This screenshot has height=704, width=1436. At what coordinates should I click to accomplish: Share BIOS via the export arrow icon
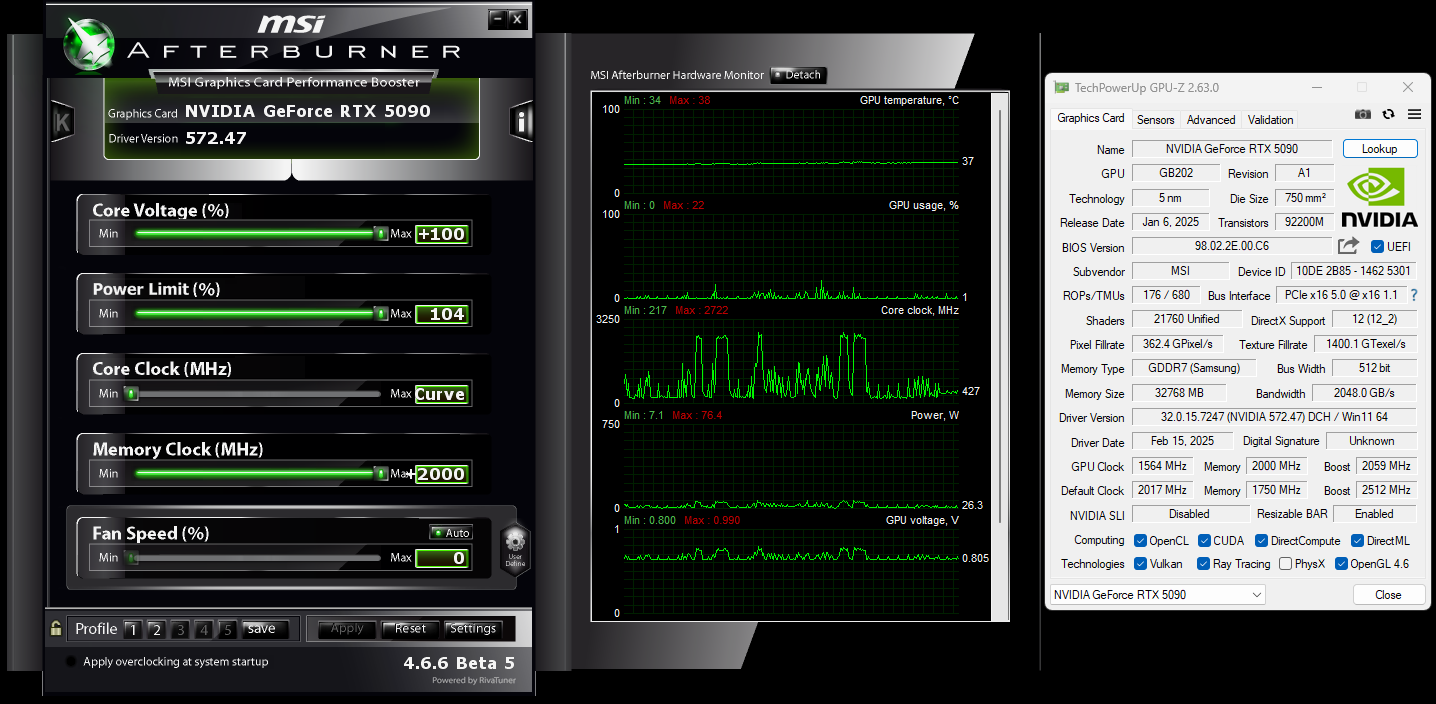tap(1348, 246)
